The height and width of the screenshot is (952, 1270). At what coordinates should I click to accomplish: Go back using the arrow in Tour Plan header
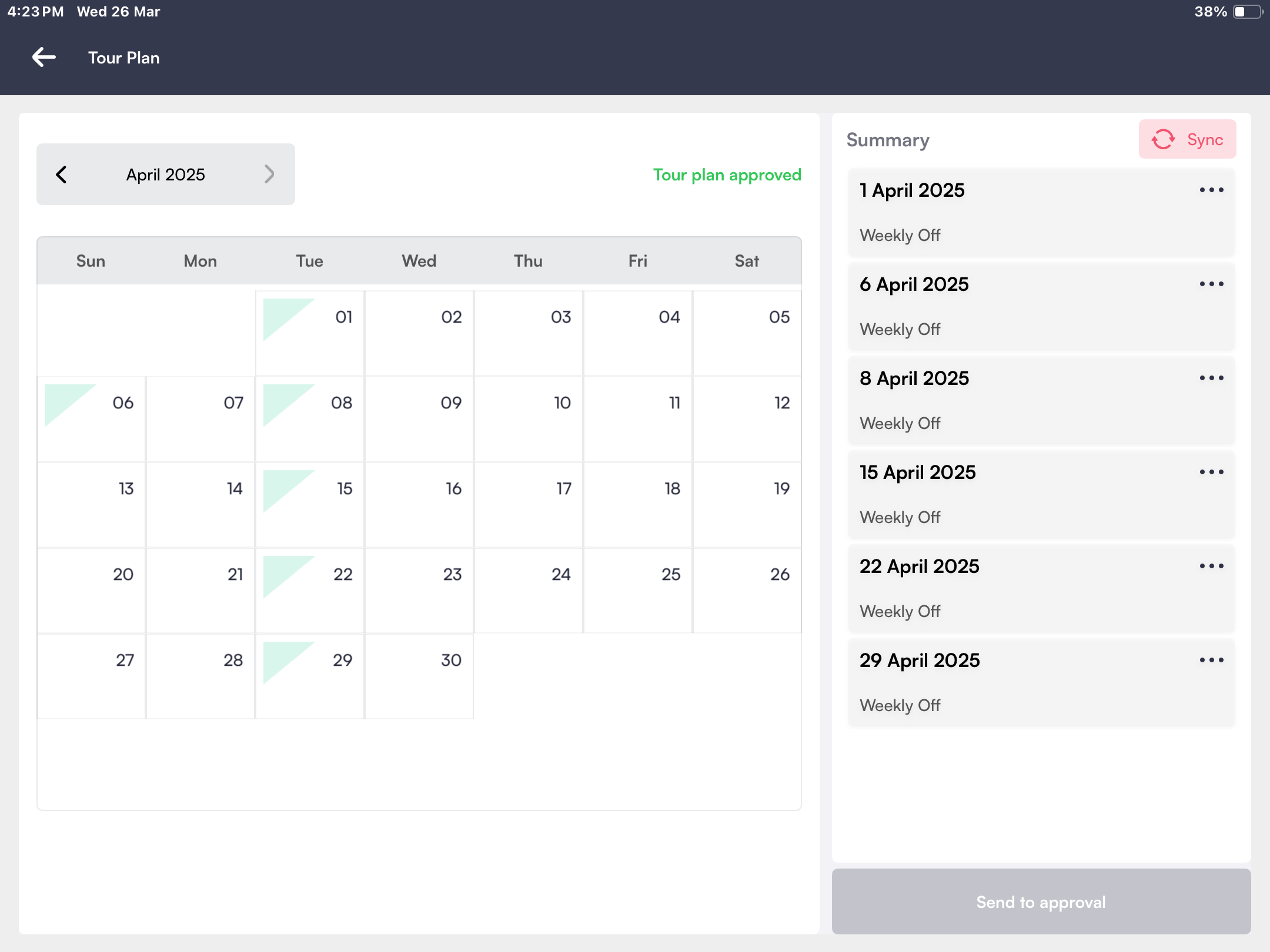[x=44, y=58]
